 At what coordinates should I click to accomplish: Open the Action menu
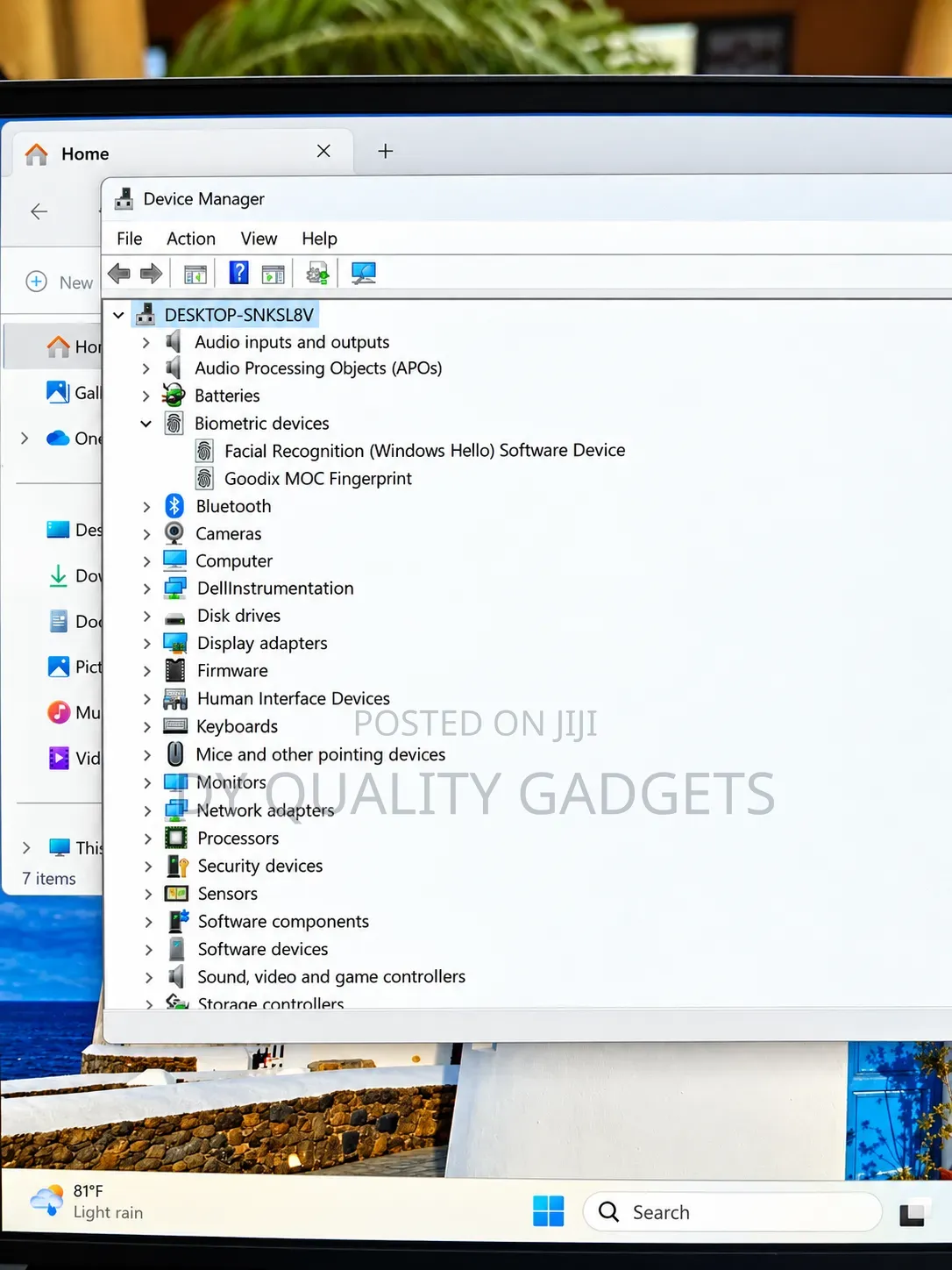[x=191, y=239]
